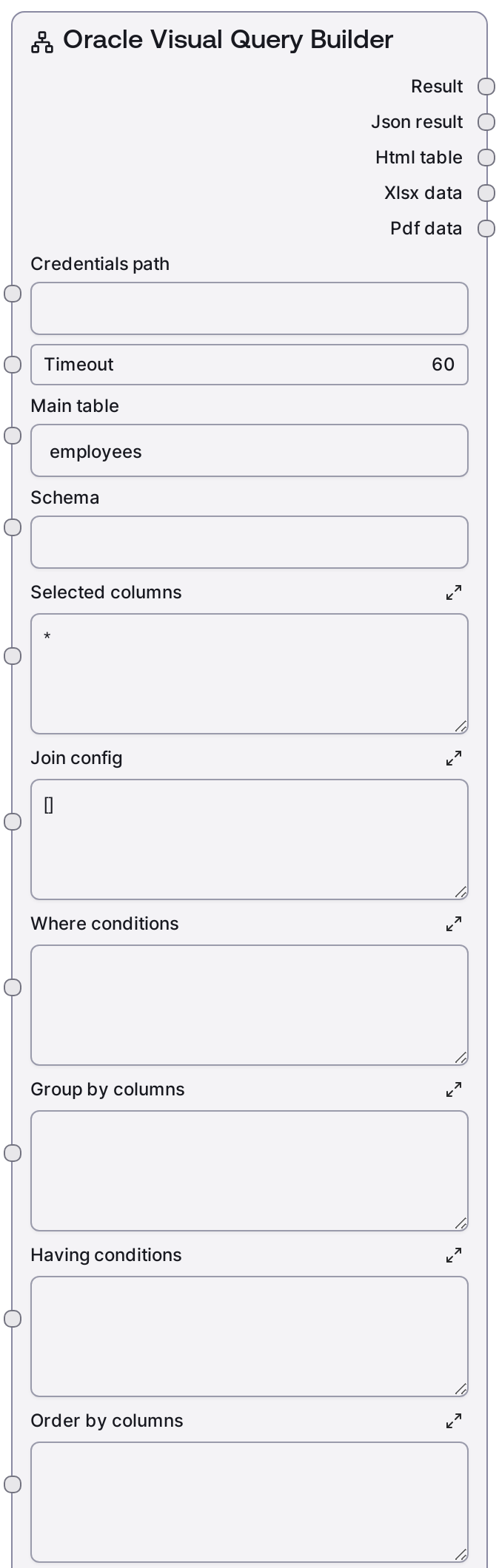Screen dimensions: 499x1568
Task: Click inside the Schema text field
Action: (x=249, y=542)
